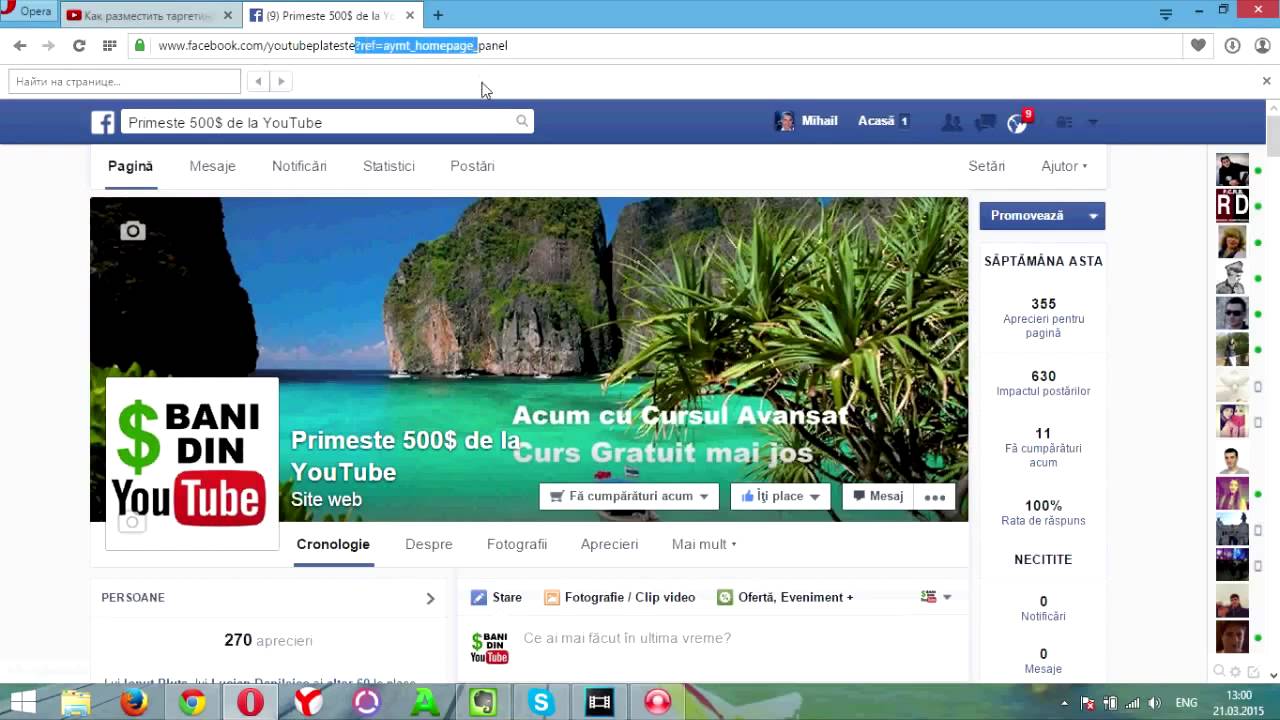This screenshot has height=720, width=1280.
Task: Open account menu arrow in Facebook header
Action: click(x=1092, y=122)
